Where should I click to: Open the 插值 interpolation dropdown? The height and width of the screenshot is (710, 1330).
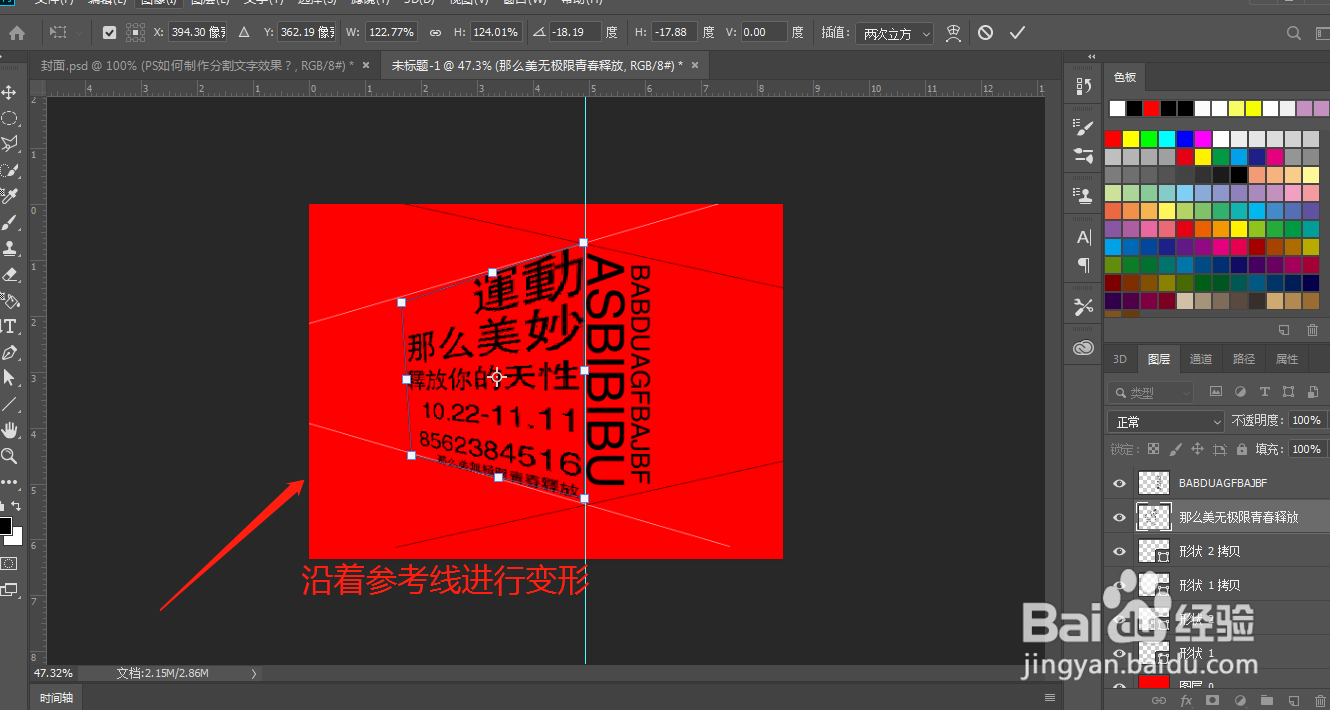[x=894, y=33]
